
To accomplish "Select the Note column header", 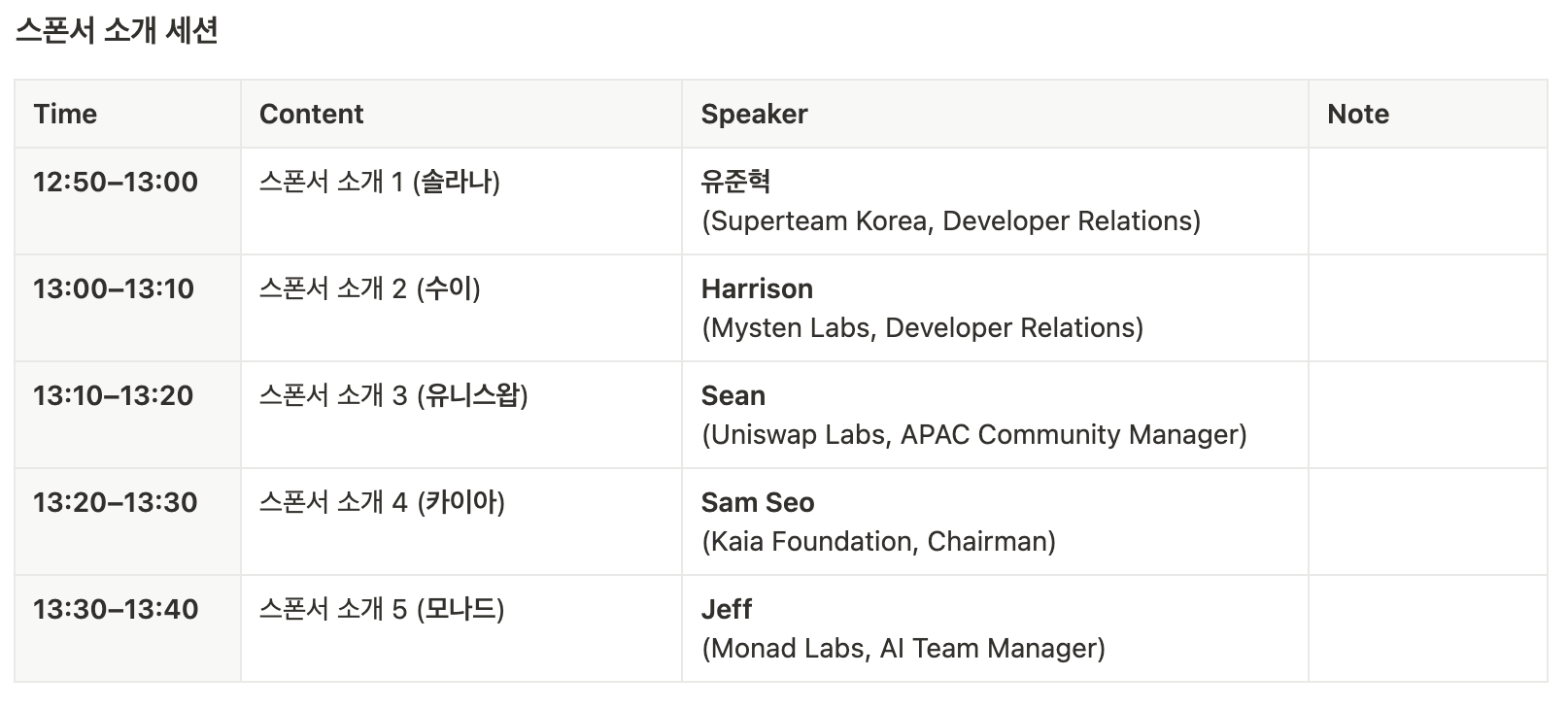I will point(1427,114).
